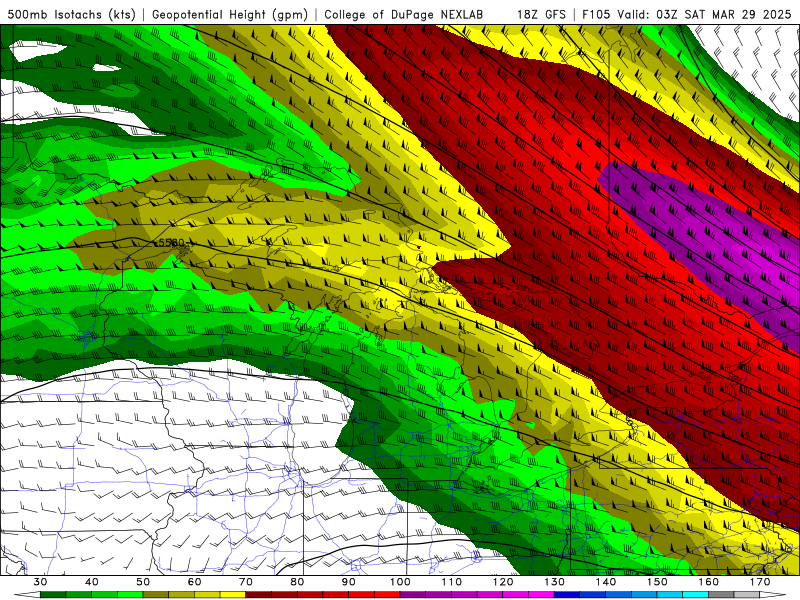Click the 170 knot legend label

760,582
